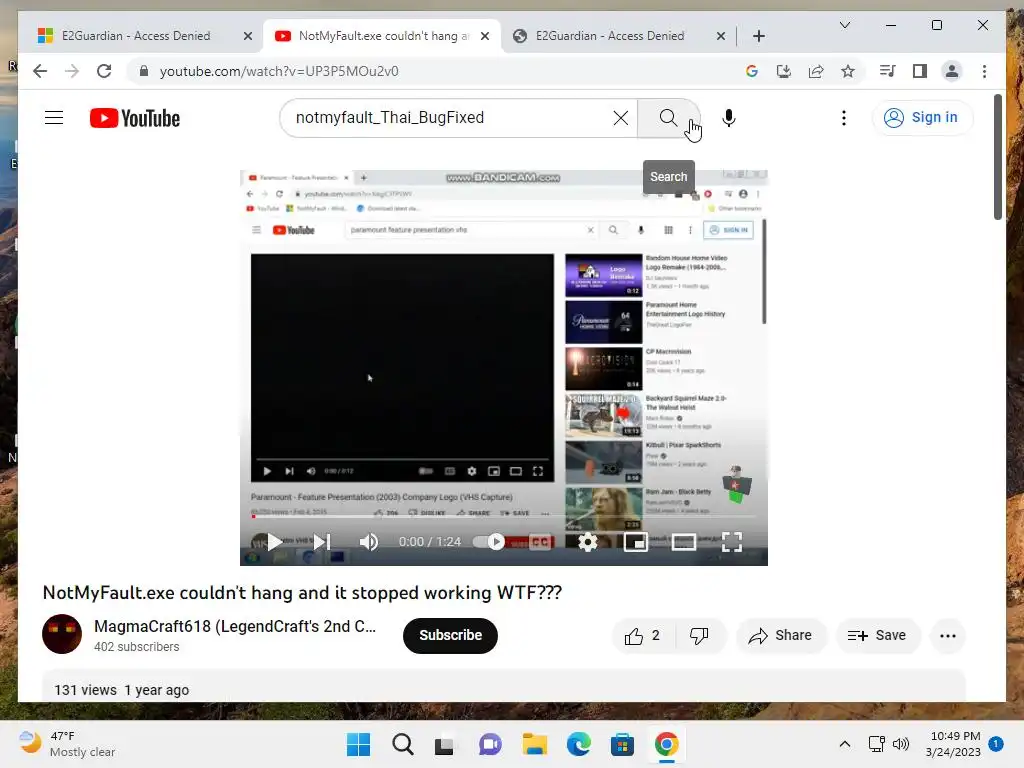Screen dimensions: 1024x768
Task: Show hidden system tray icons
Action: click(844, 744)
